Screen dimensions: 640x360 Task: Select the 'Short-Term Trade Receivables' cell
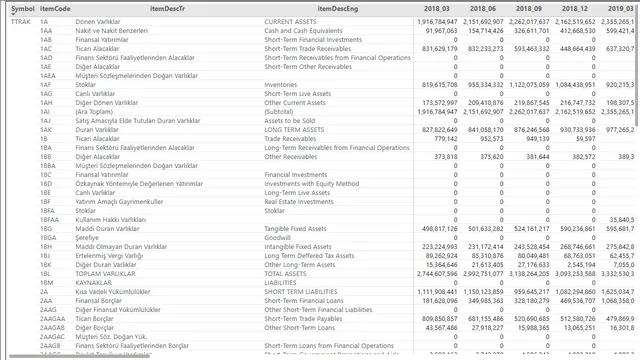307,49
